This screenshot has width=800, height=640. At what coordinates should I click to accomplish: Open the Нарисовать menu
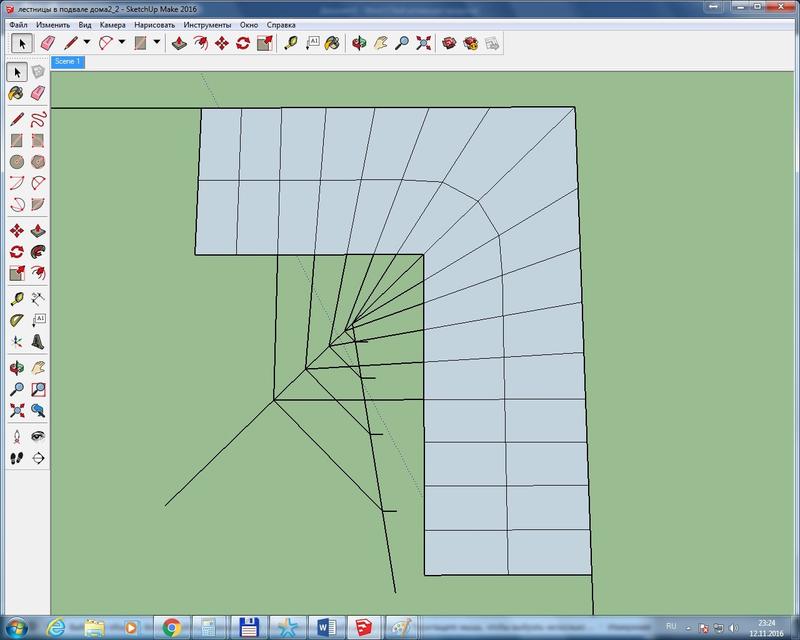[155, 23]
